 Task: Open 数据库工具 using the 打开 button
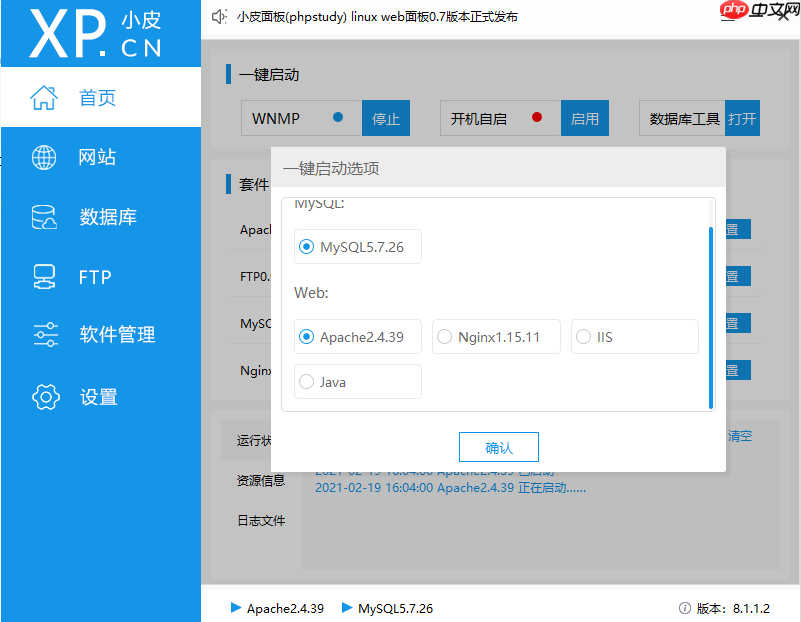[x=742, y=118]
